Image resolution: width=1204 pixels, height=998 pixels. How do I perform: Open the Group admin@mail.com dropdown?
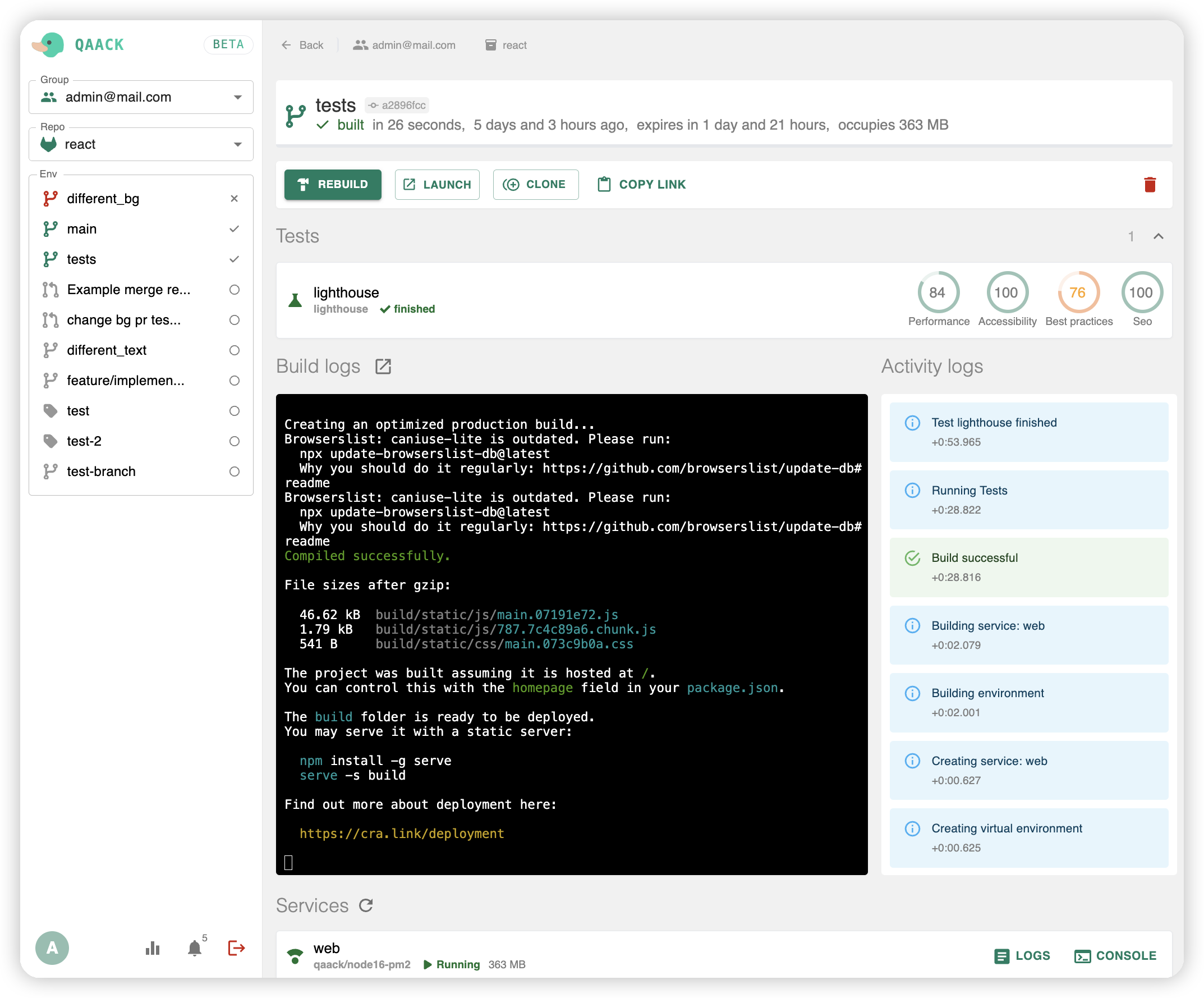pyautogui.click(x=141, y=98)
